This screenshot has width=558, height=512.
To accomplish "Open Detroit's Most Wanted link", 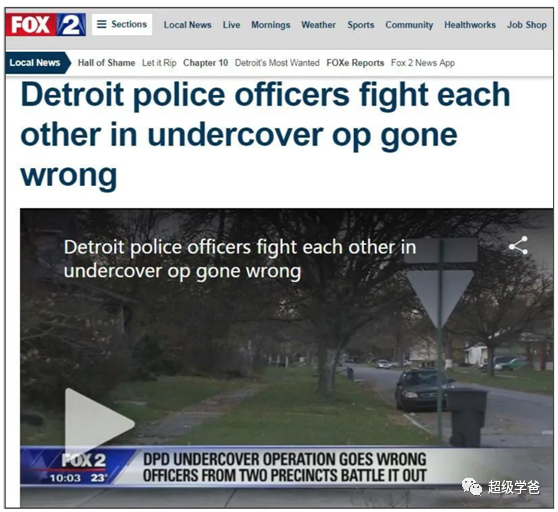I will 277,63.
